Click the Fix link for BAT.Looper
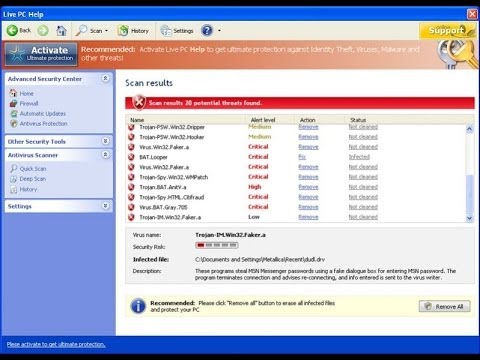This screenshot has height=360, width=480. 302,157
